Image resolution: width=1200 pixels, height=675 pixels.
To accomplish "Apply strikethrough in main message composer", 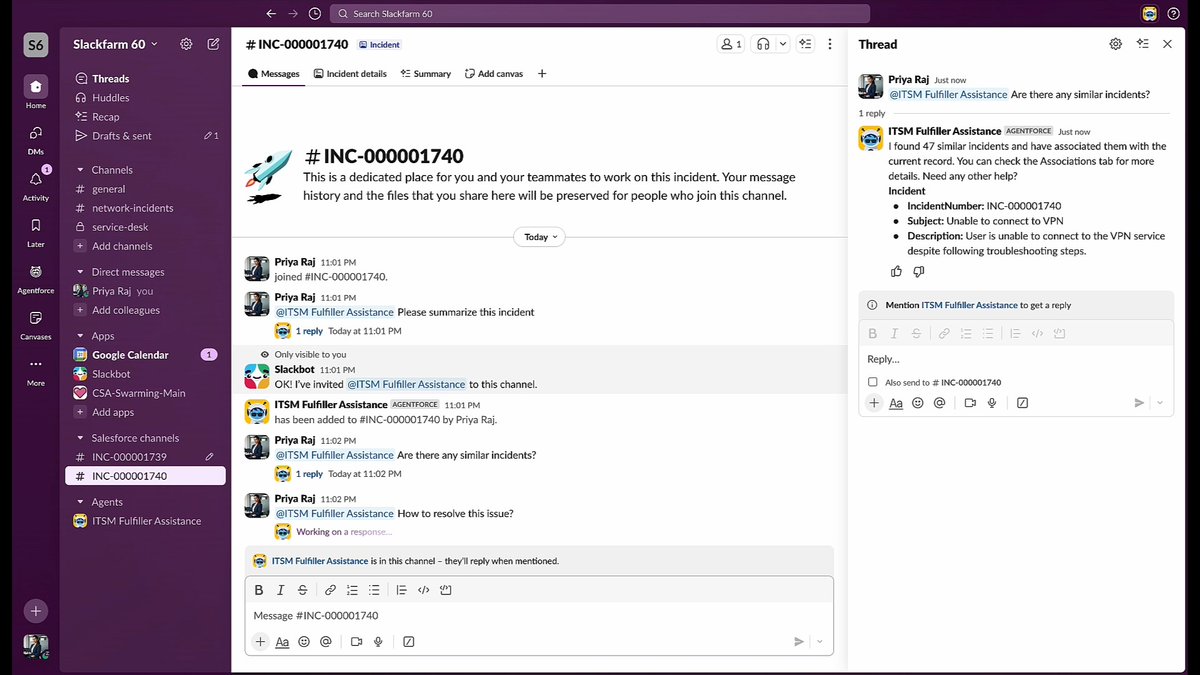I will [303, 590].
